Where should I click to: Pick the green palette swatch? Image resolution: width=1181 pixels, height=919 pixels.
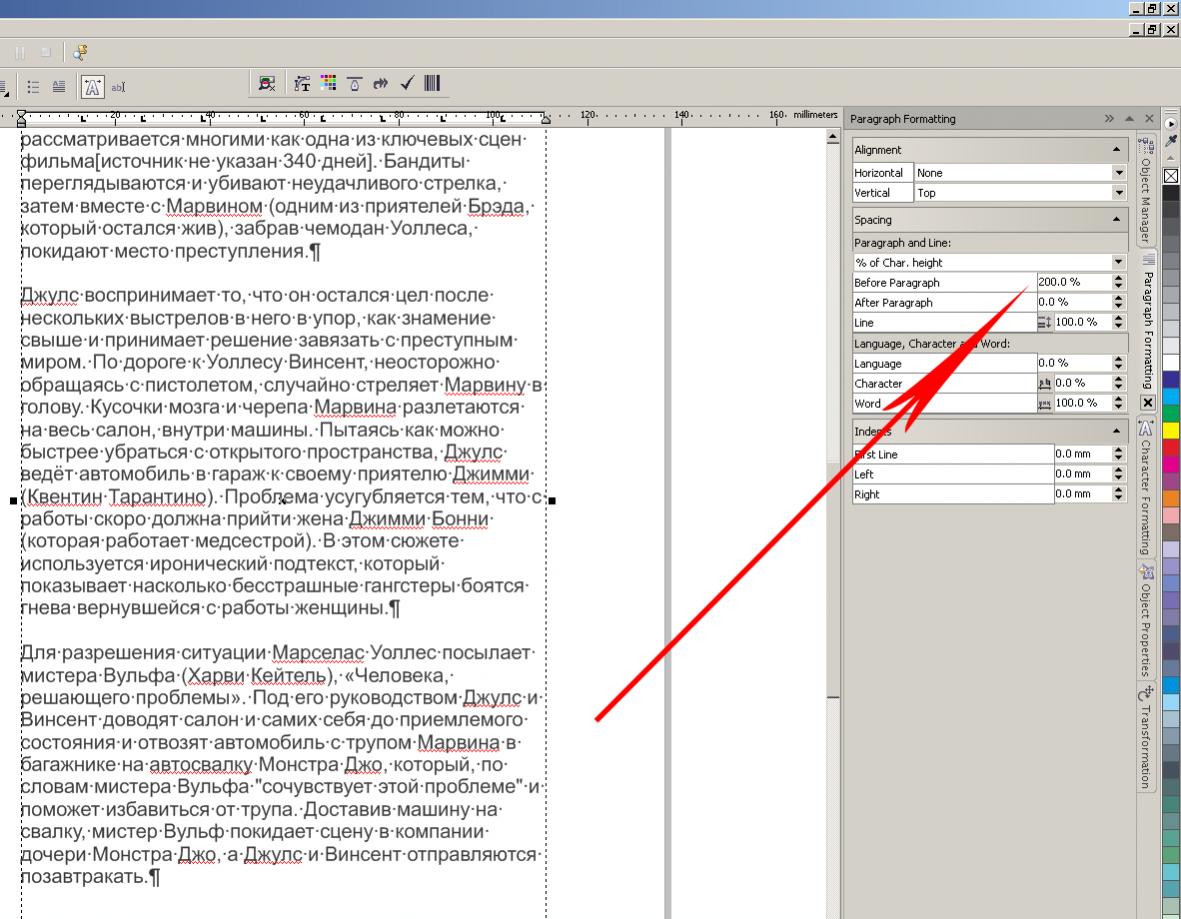coord(1171,413)
